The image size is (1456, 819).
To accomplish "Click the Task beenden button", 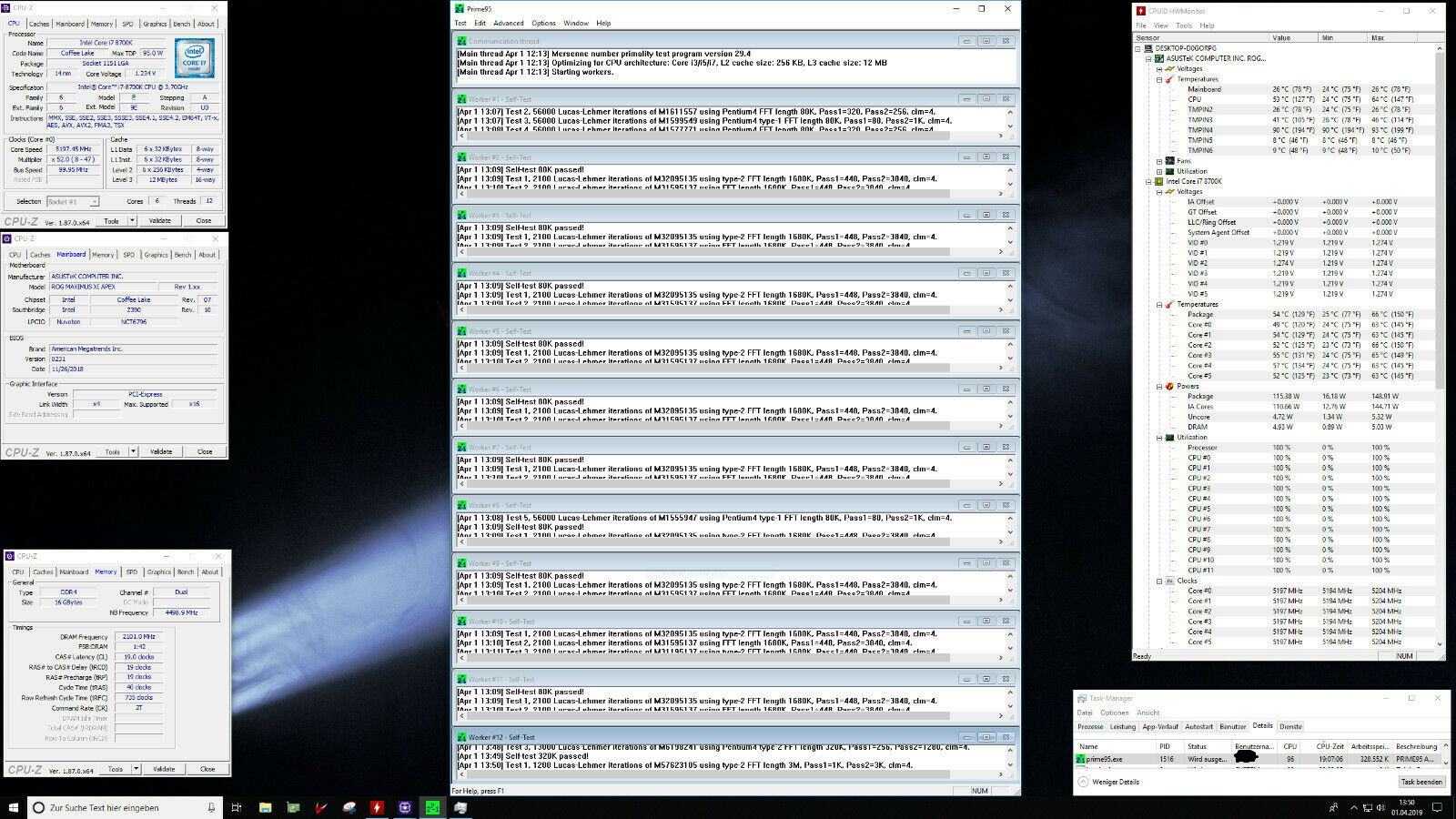I will click(1421, 782).
